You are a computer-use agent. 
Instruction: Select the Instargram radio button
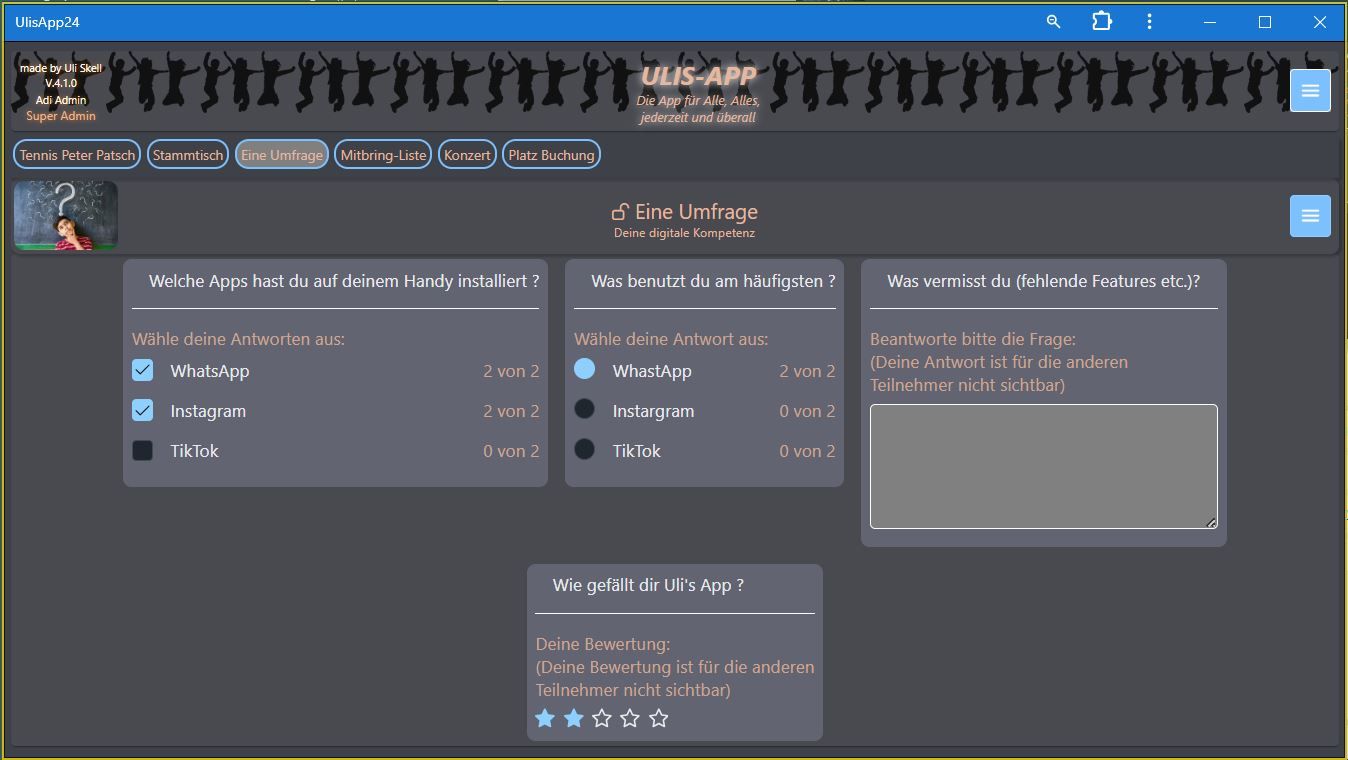point(585,410)
